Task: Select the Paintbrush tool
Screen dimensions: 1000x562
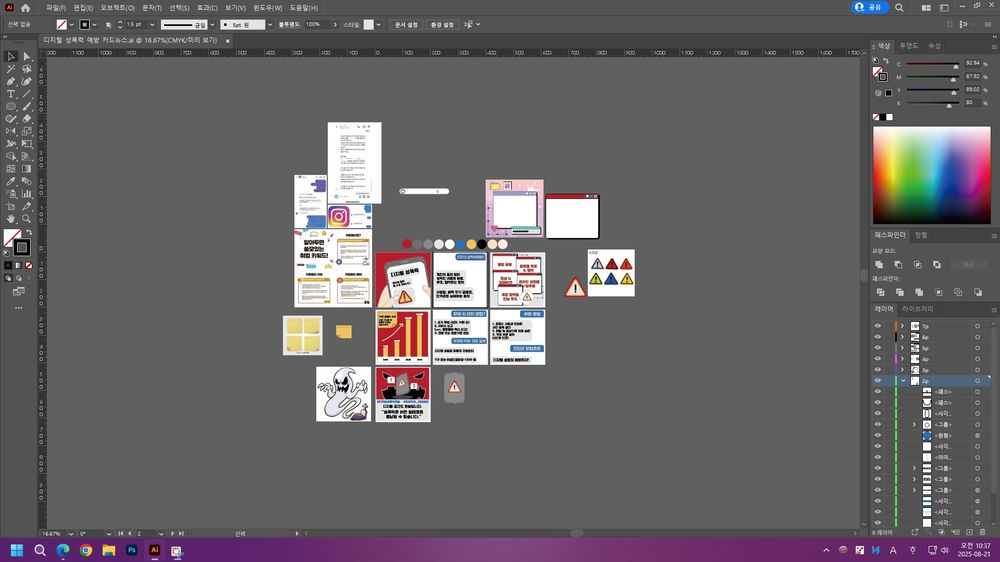Action: click(27, 107)
